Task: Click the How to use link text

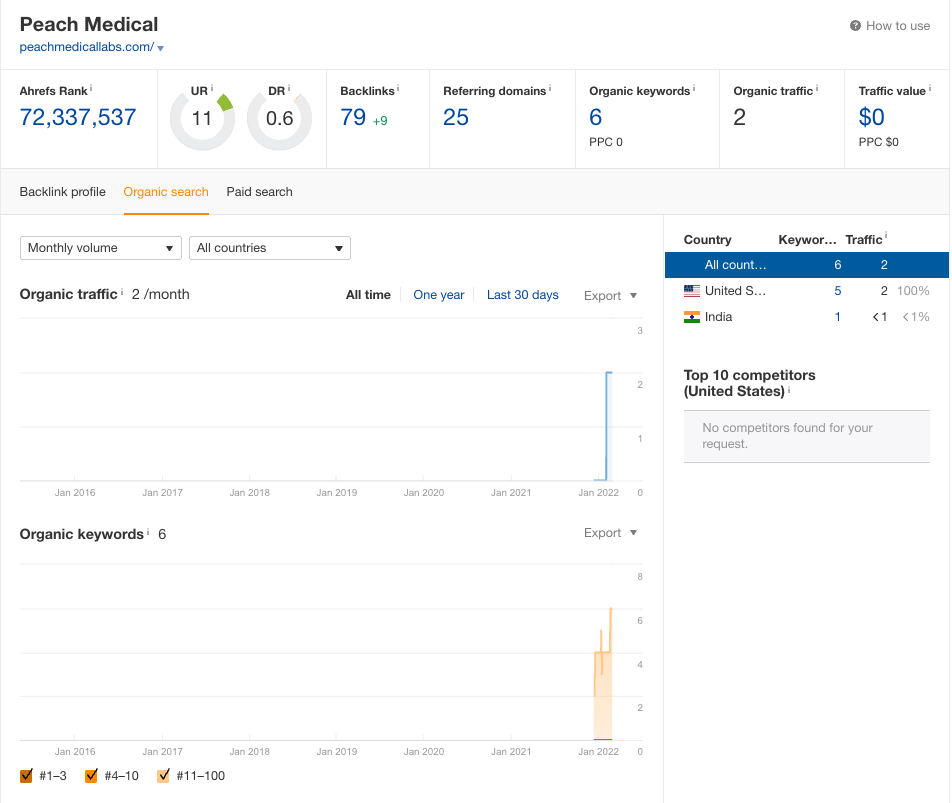Action: pos(898,25)
